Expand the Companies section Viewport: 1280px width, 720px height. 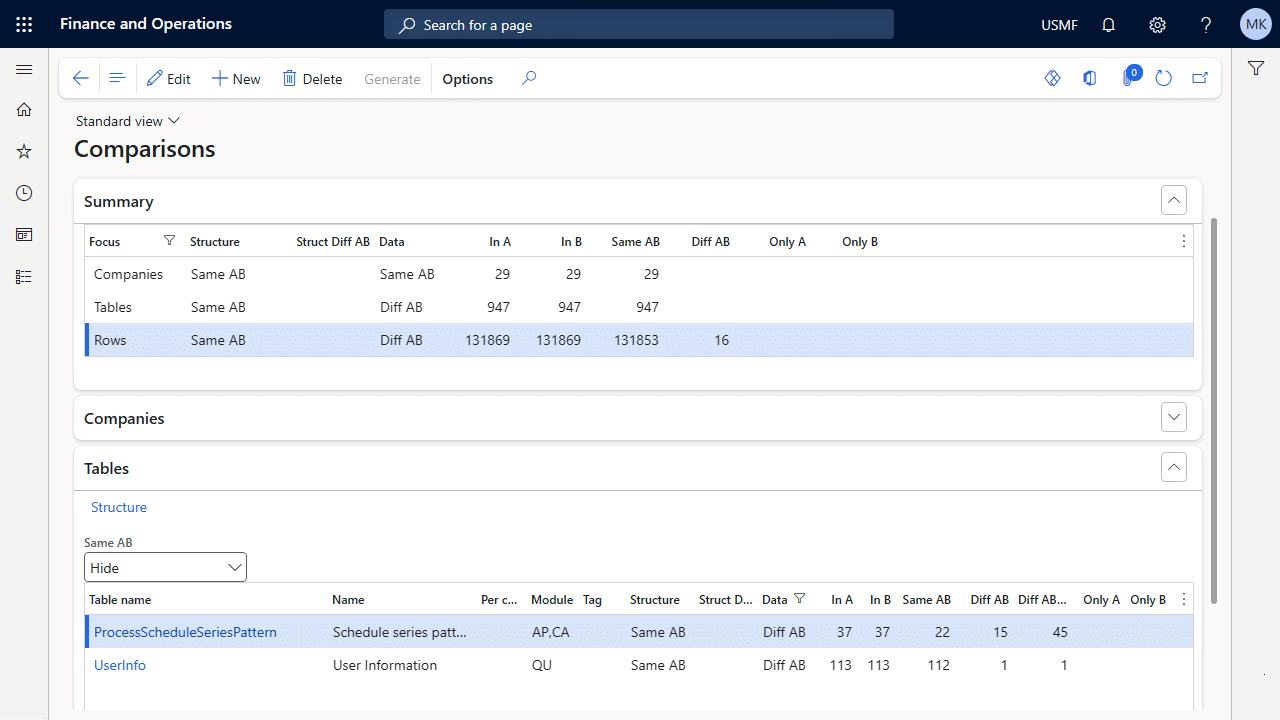point(1174,417)
